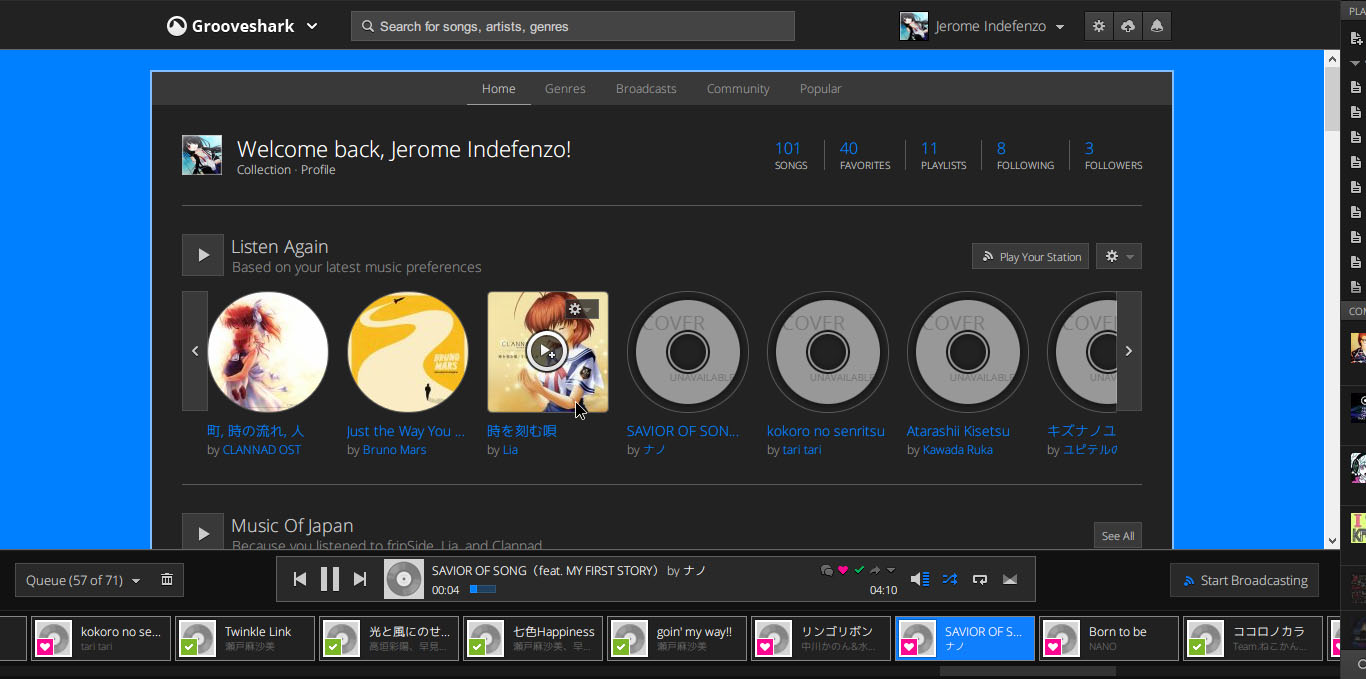Toggle favorite heart for current song
1366x679 pixels.
tap(843, 570)
